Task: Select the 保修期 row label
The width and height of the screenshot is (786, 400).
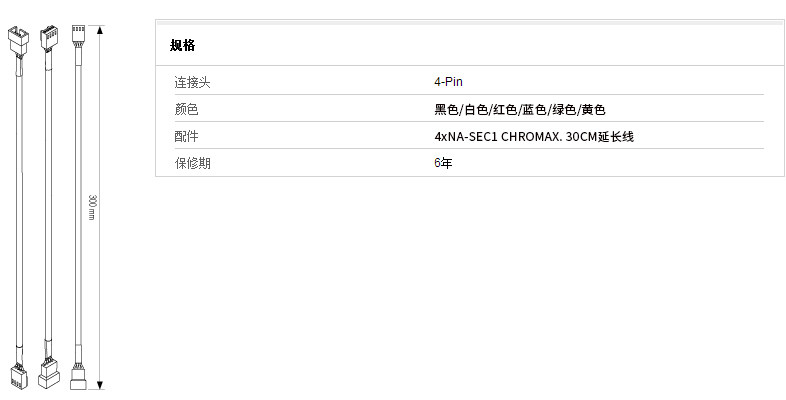Action: tap(193, 162)
